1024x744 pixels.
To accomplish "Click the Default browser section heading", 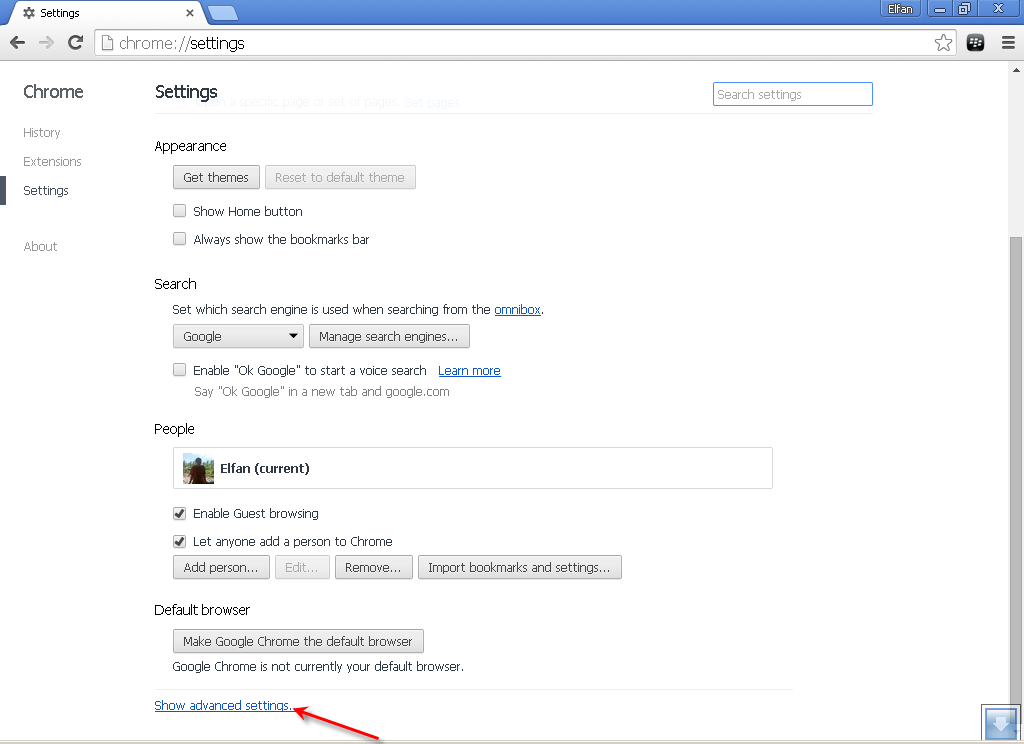I will click(x=202, y=610).
